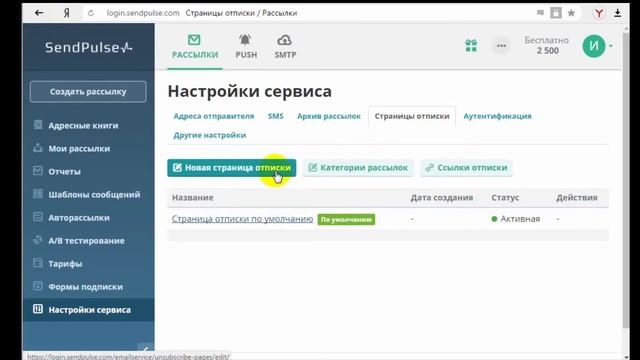This screenshot has width=640, height=360.
Task: Click the Название column header
Action: pyautogui.click(x=193, y=198)
